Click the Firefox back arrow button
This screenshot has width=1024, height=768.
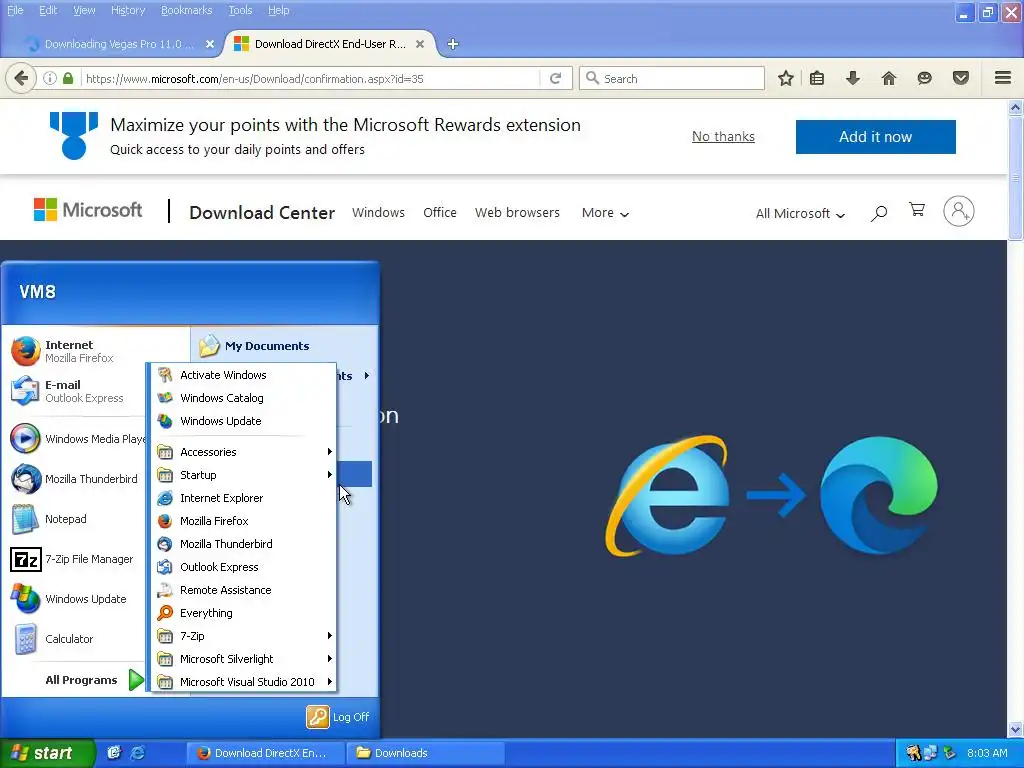click(x=20, y=78)
